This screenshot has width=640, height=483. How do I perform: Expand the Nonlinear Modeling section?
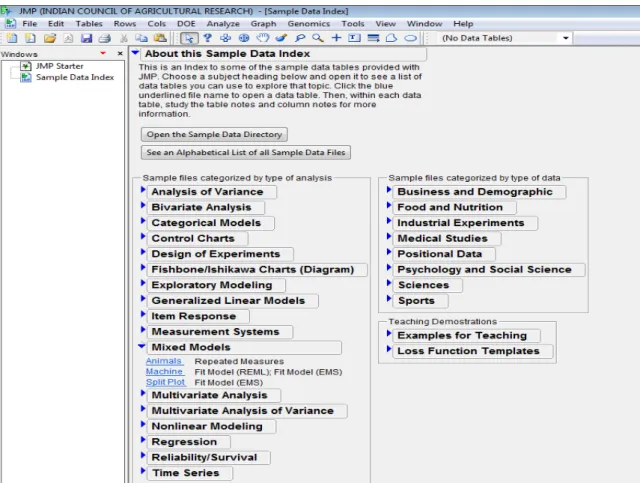click(x=143, y=424)
